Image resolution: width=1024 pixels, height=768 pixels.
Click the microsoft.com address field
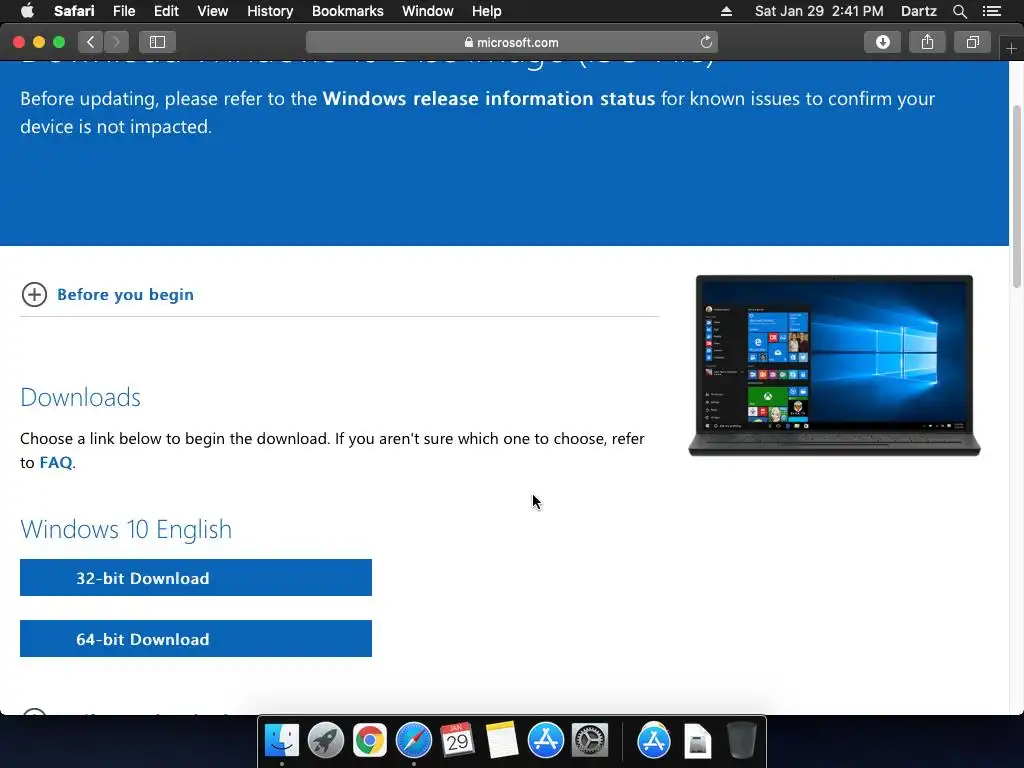point(511,42)
